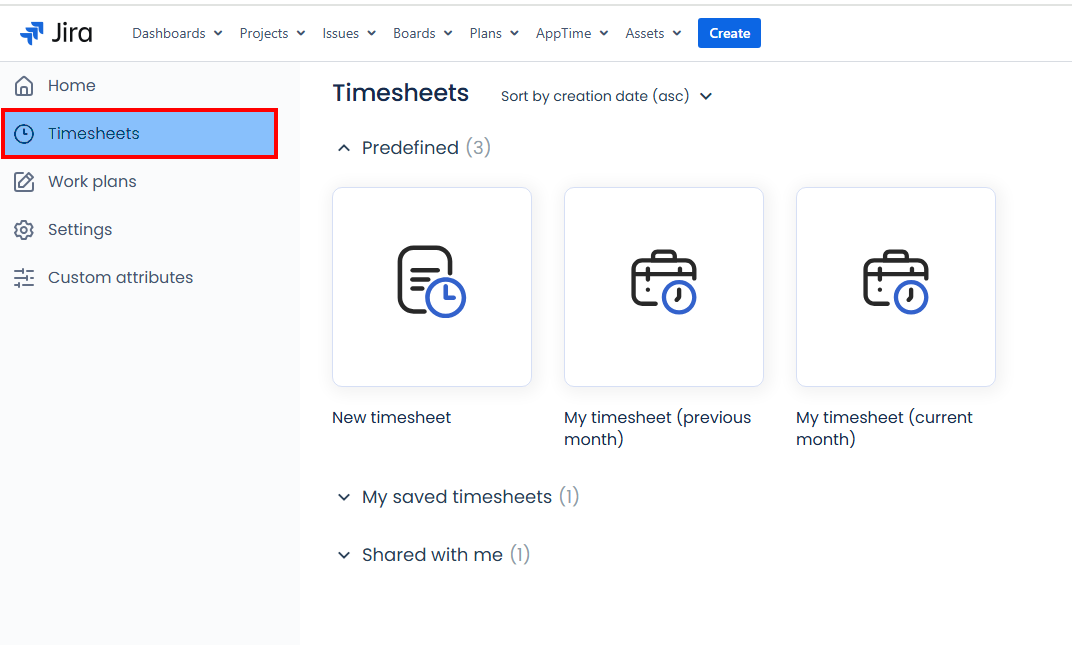Click the Home house icon in sidebar

coord(24,86)
